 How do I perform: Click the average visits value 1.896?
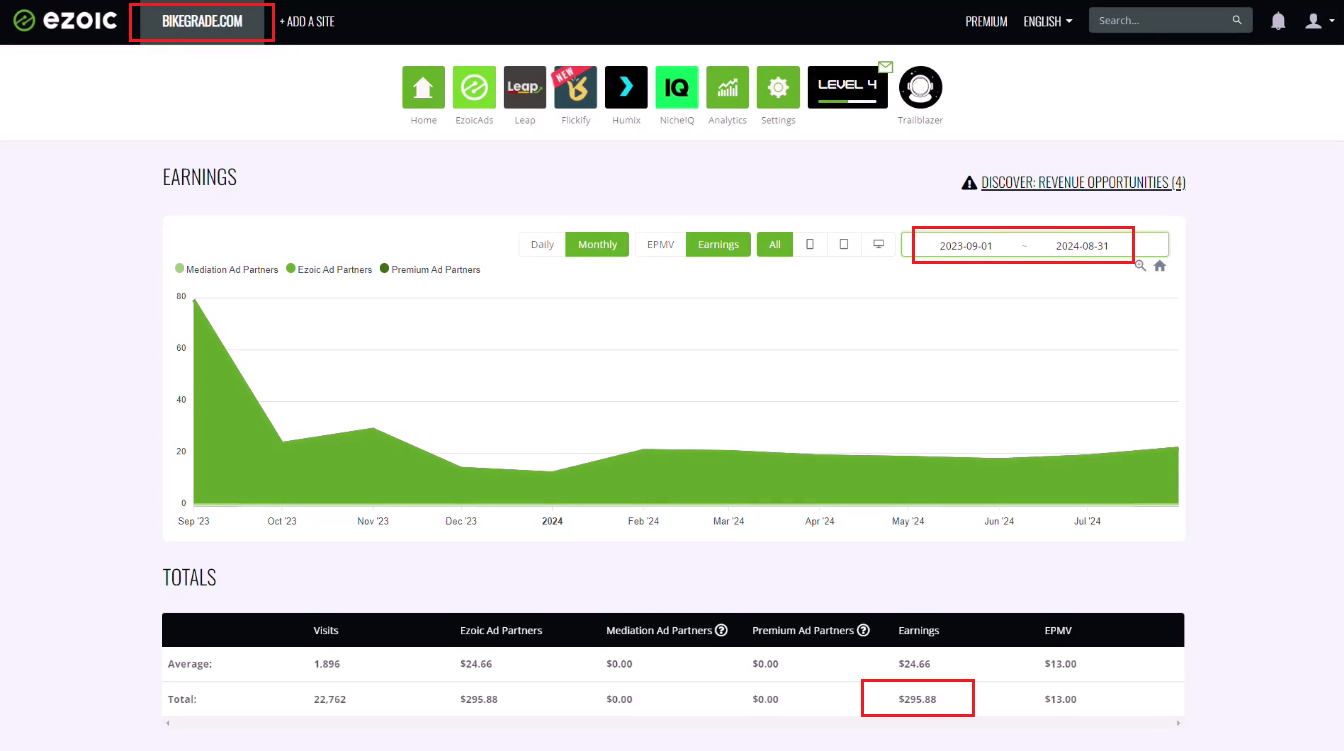pos(326,664)
